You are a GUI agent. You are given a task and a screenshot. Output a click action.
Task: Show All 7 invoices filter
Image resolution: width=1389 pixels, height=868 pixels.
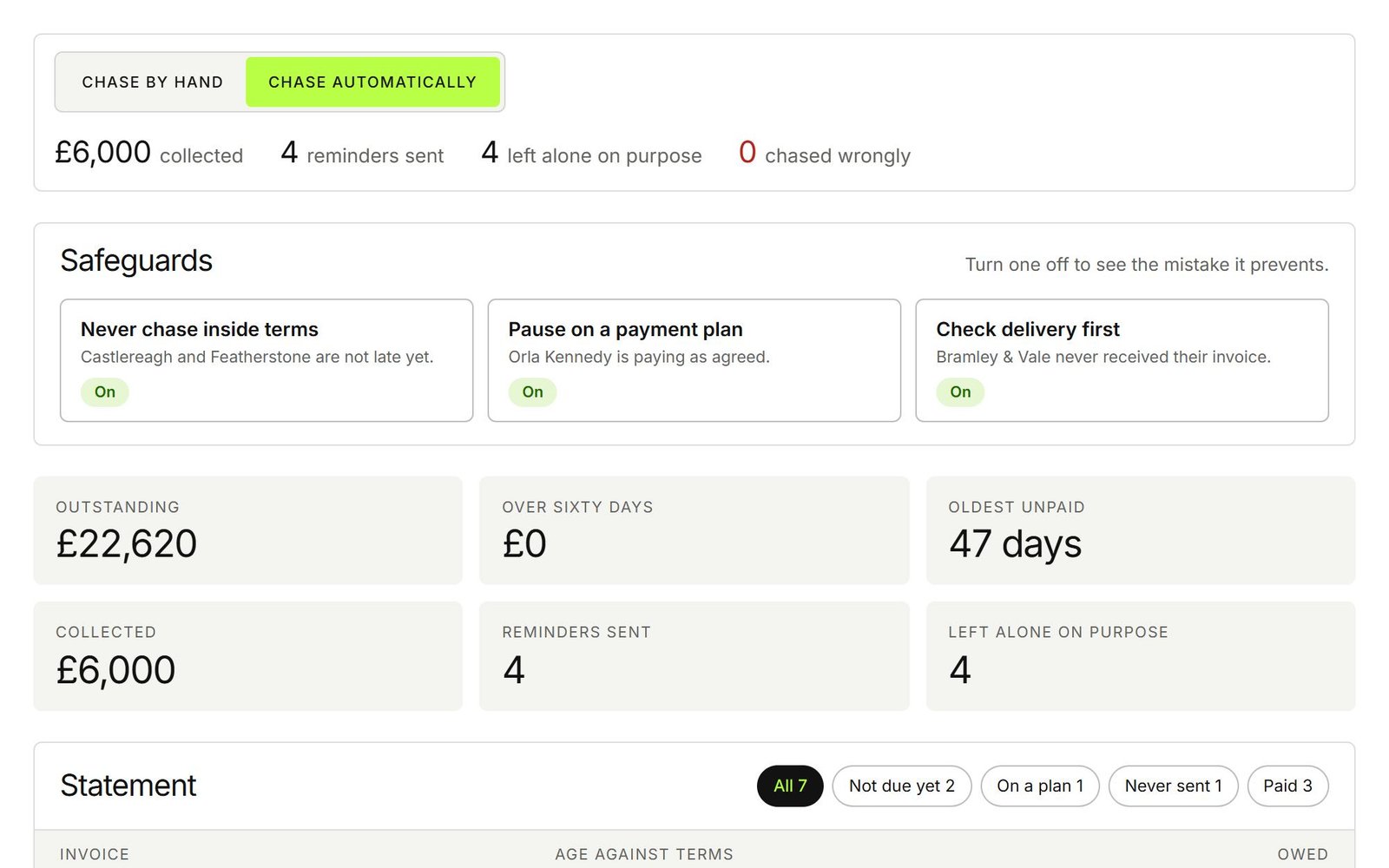tap(790, 786)
